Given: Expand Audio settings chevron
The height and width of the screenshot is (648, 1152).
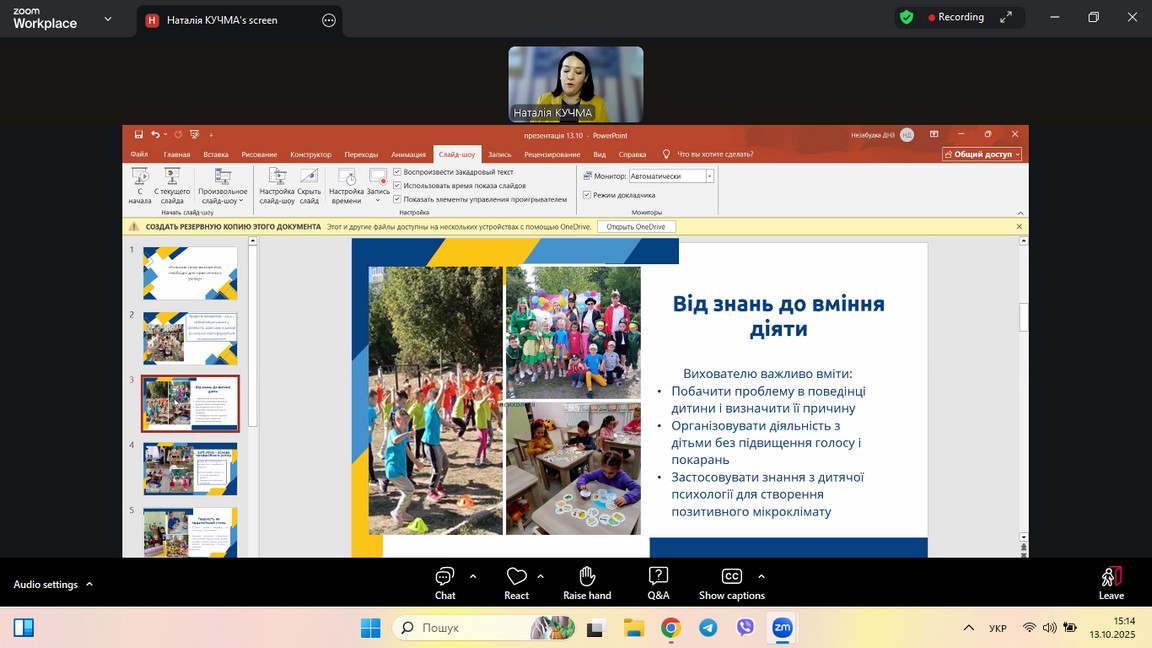Looking at the screenshot, I should [x=89, y=584].
